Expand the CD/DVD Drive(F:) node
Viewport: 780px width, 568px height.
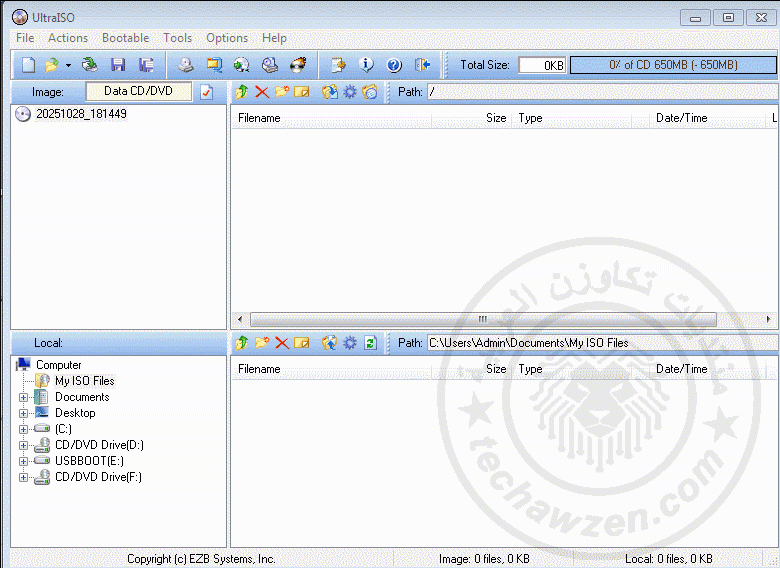pyautogui.click(x=23, y=477)
